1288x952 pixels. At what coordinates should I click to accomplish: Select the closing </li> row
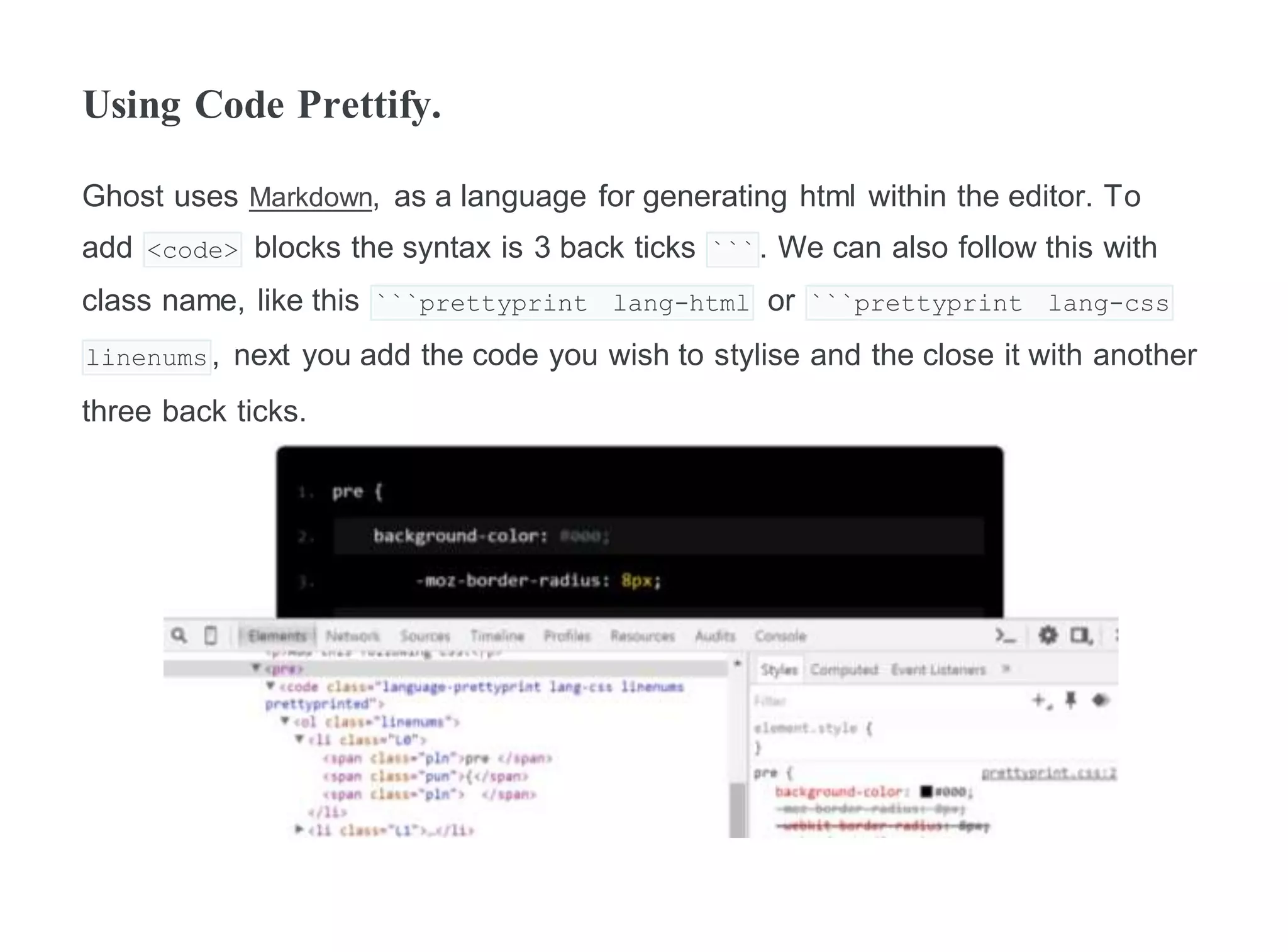click(x=327, y=812)
